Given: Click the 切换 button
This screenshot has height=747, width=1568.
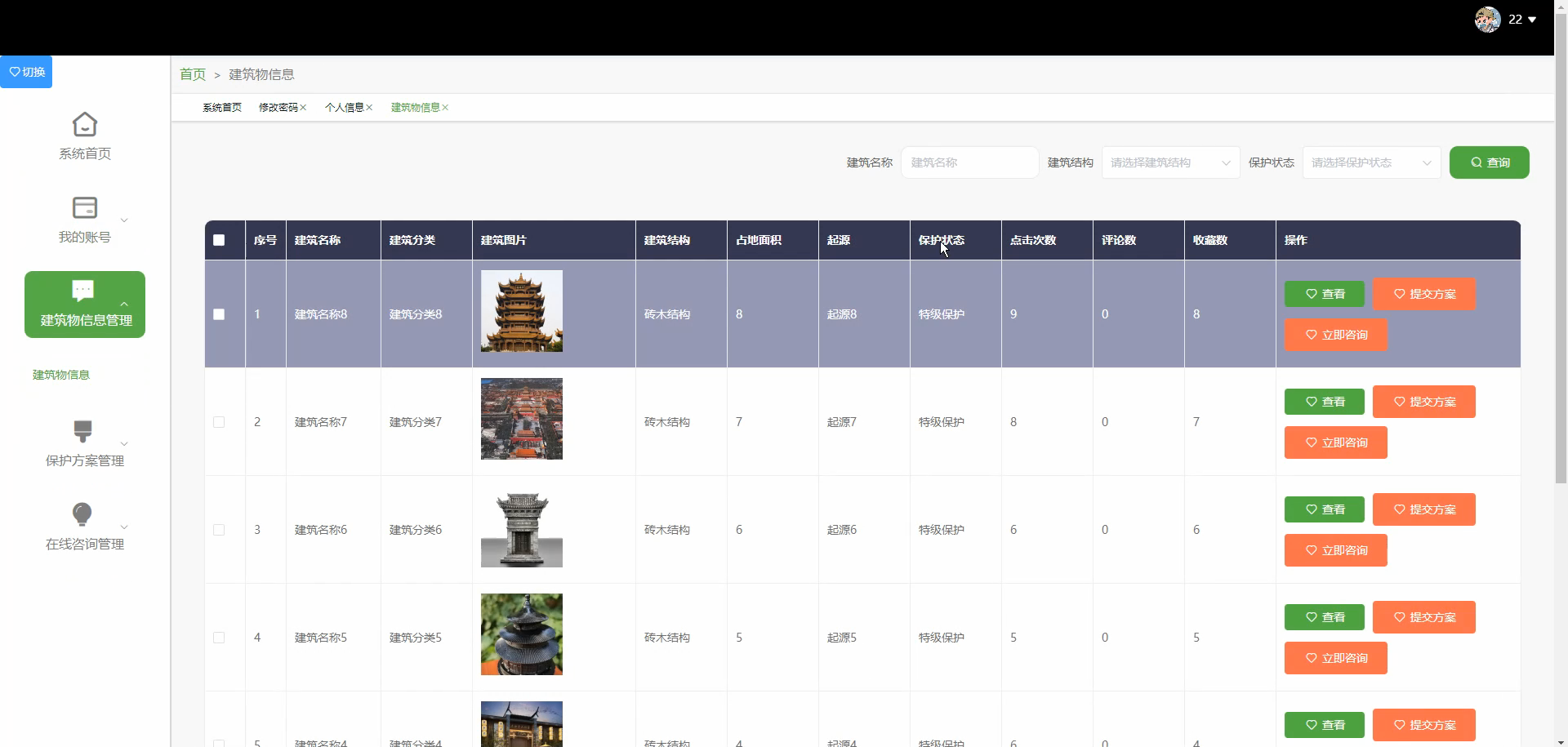Looking at the screenshot, I should pos(26,72).
